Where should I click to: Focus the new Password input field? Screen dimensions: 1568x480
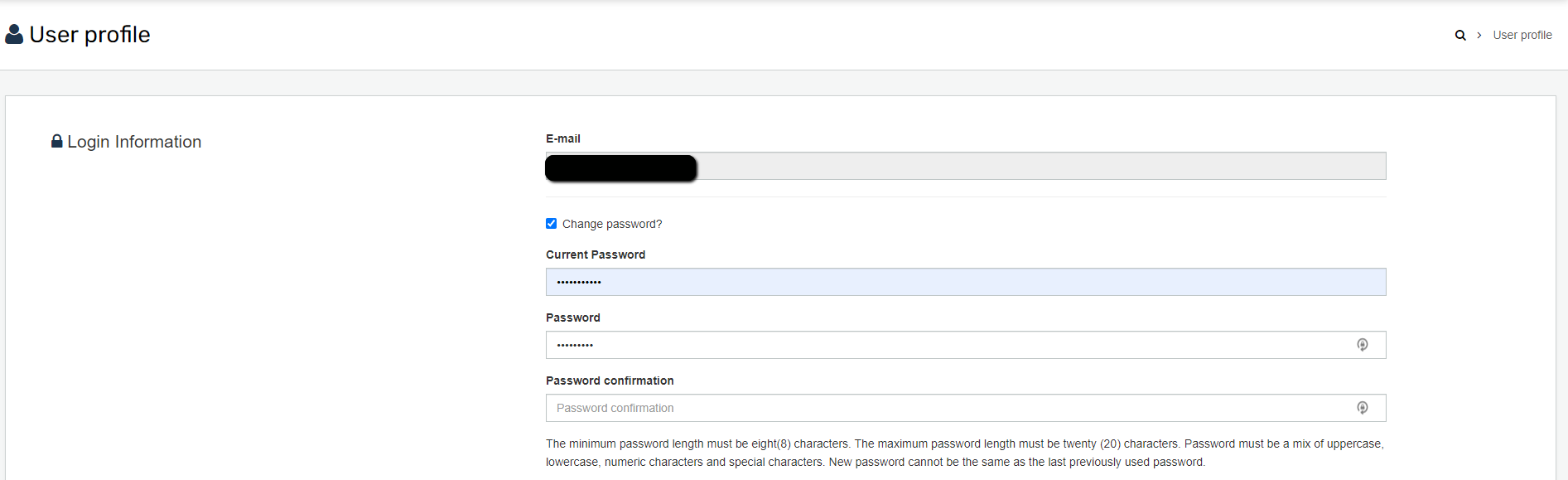[x=966, y=345]
